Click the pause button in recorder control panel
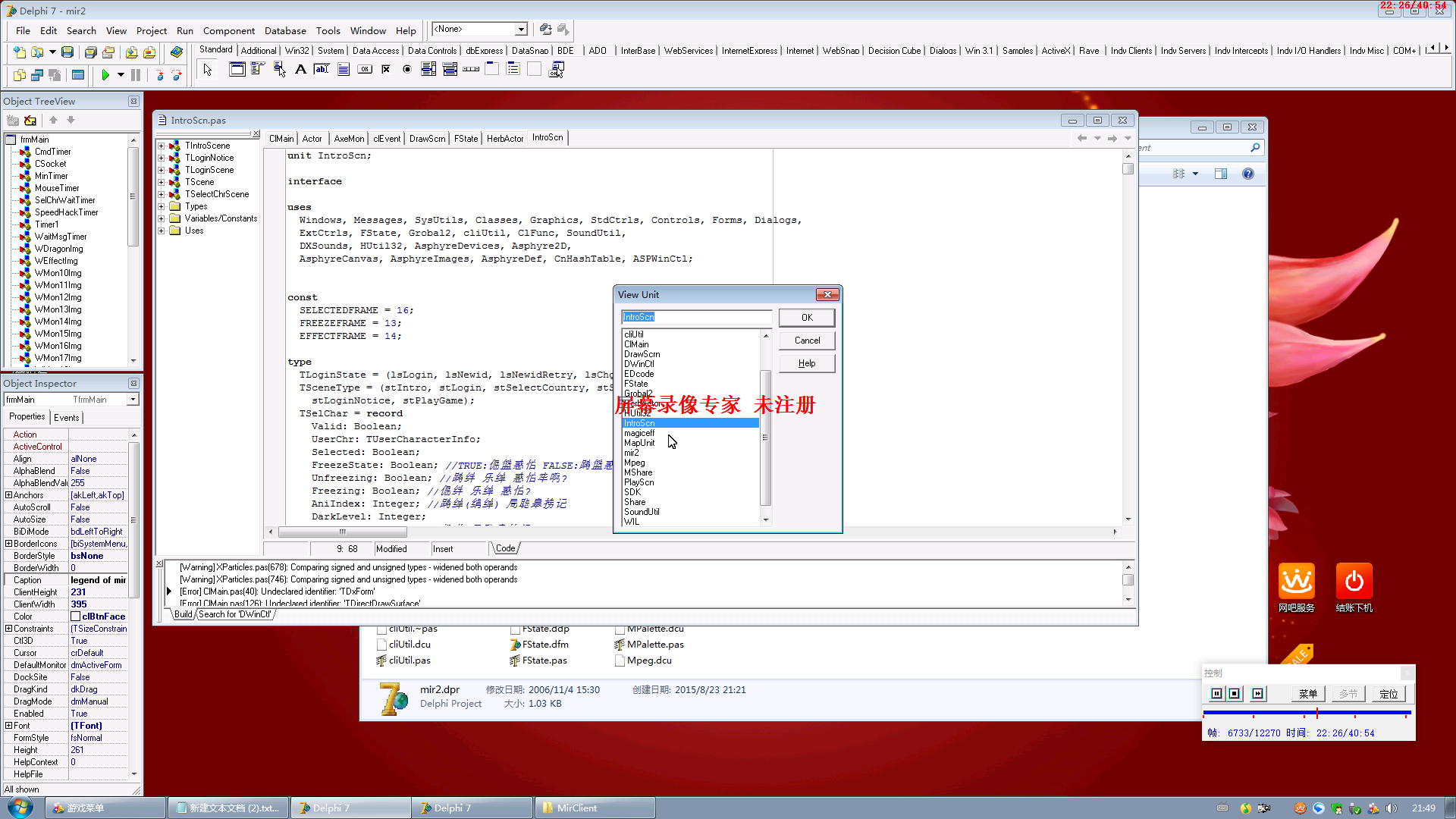The image size is (1456, 819). pos(1216,694)
